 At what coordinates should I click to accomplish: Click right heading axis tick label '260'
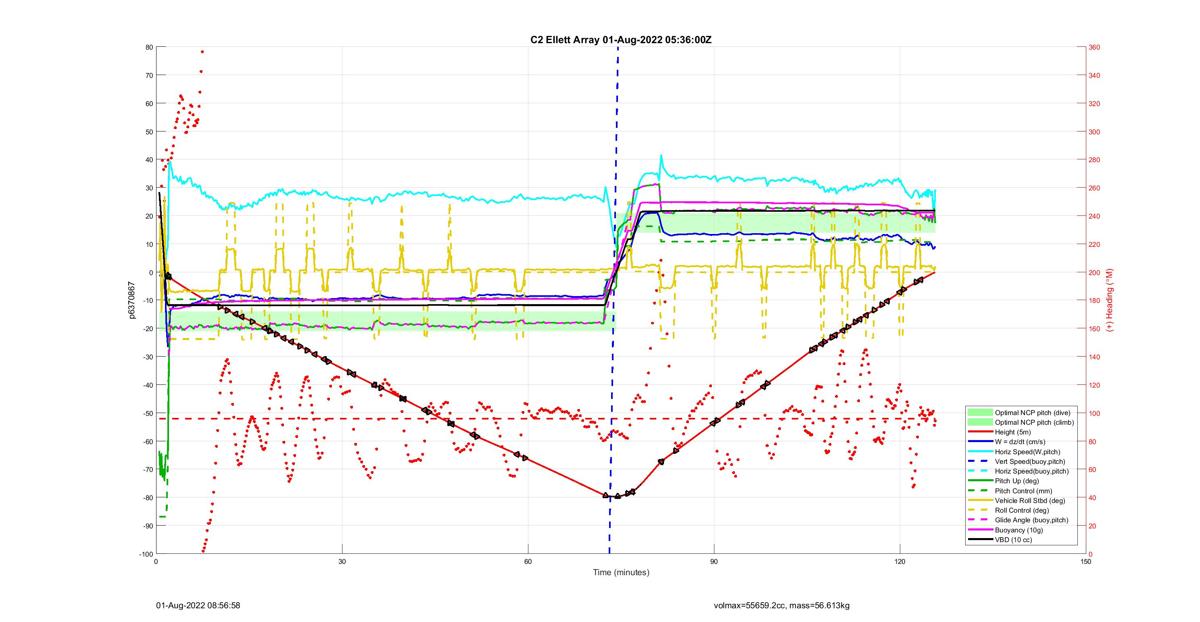point(1095,188)
